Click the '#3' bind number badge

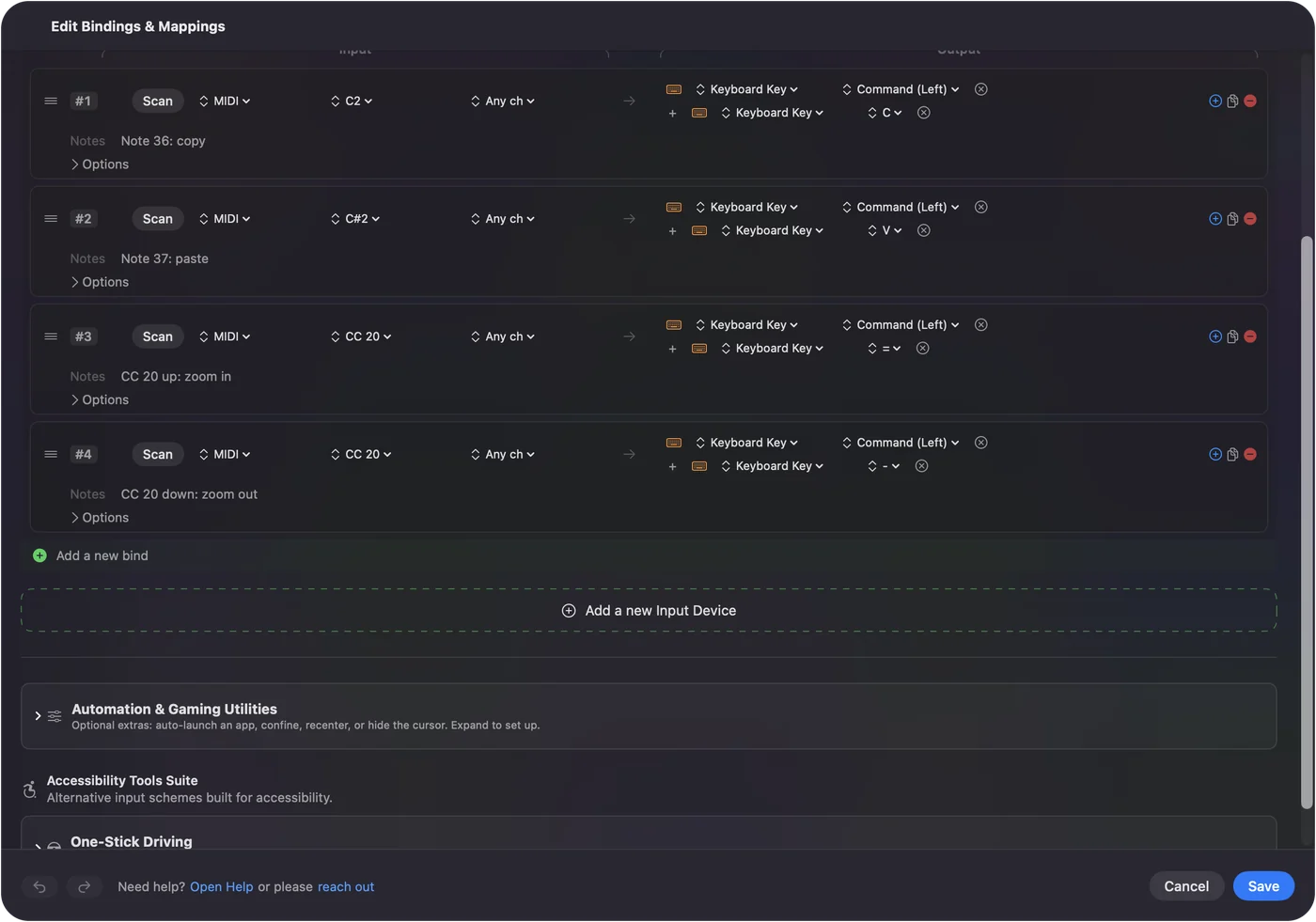[84, 336]
